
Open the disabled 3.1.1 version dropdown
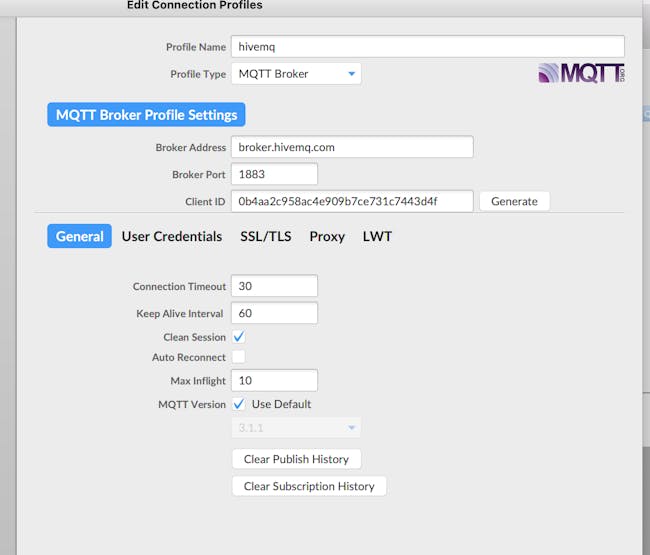click(296, 428)
